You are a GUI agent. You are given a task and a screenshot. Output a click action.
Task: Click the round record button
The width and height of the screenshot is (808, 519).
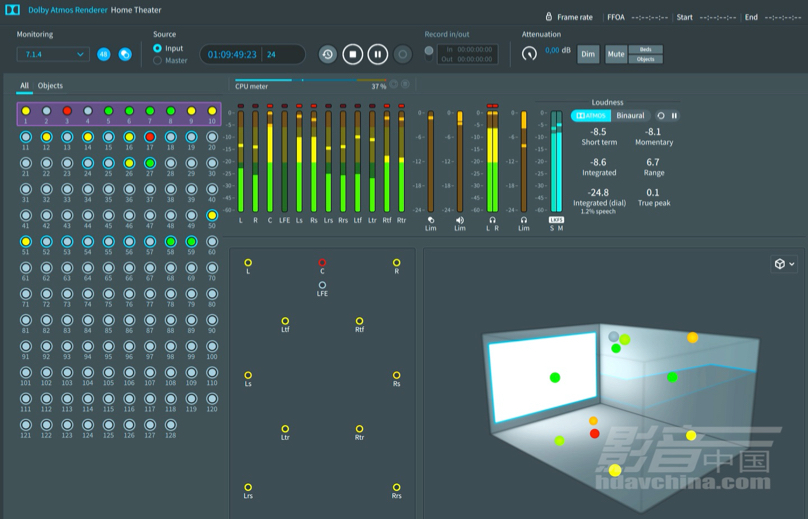403,54
